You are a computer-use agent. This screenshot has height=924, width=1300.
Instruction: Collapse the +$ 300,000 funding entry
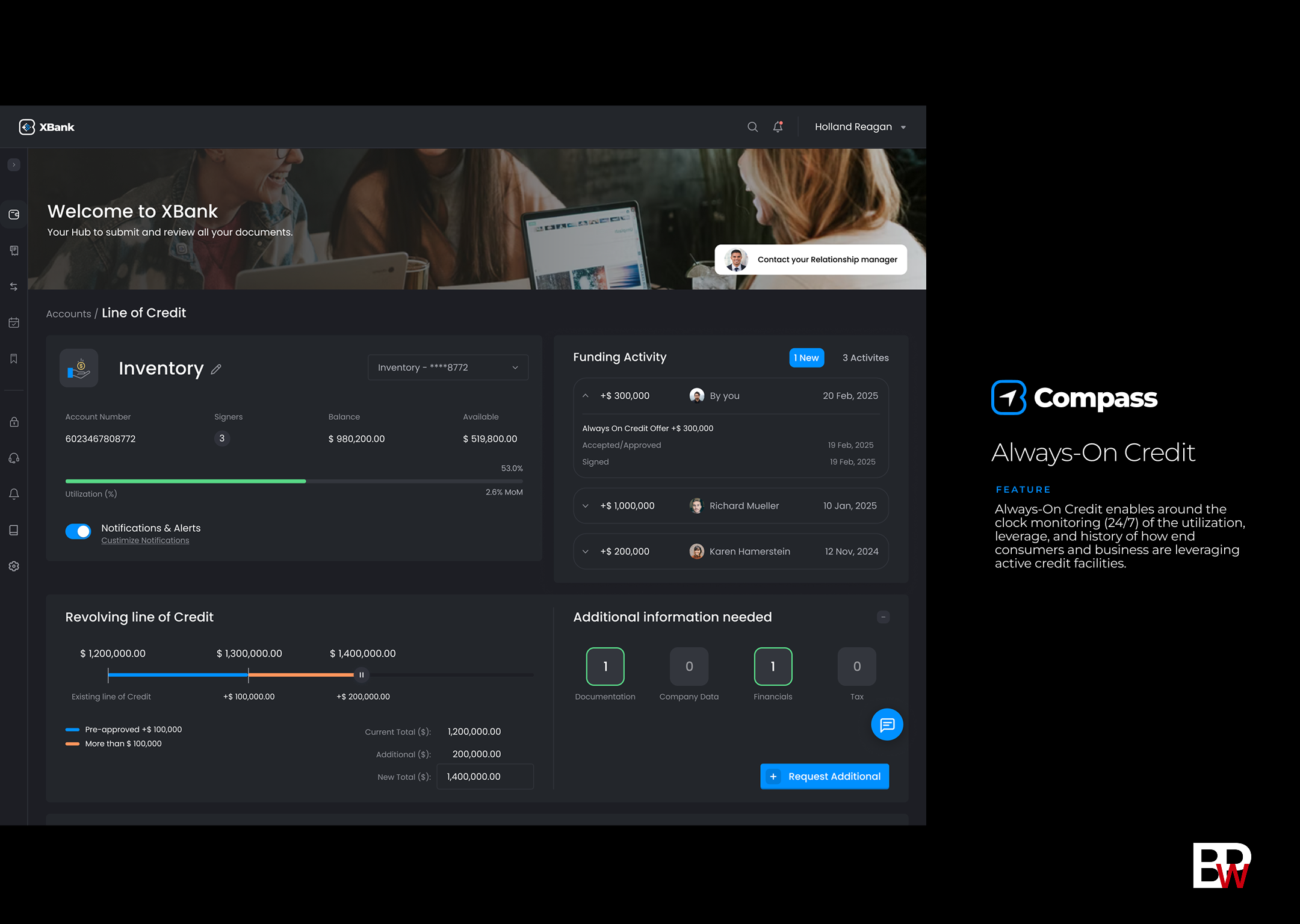click(586, 396)
